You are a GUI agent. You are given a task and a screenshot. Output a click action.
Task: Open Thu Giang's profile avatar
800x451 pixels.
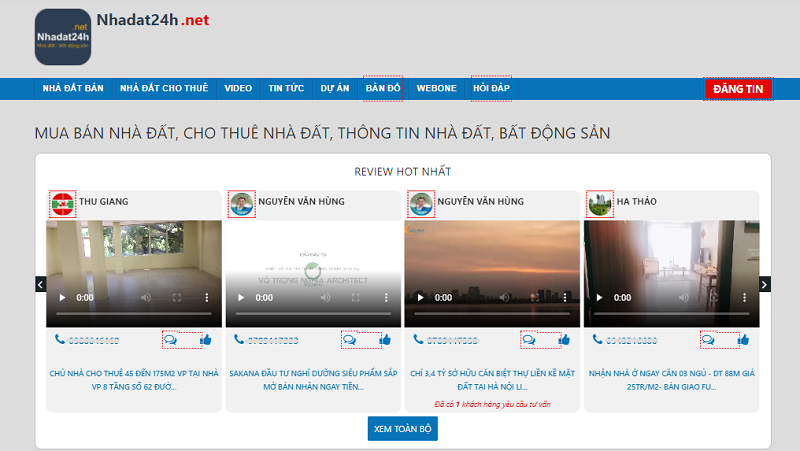[63, 203]
